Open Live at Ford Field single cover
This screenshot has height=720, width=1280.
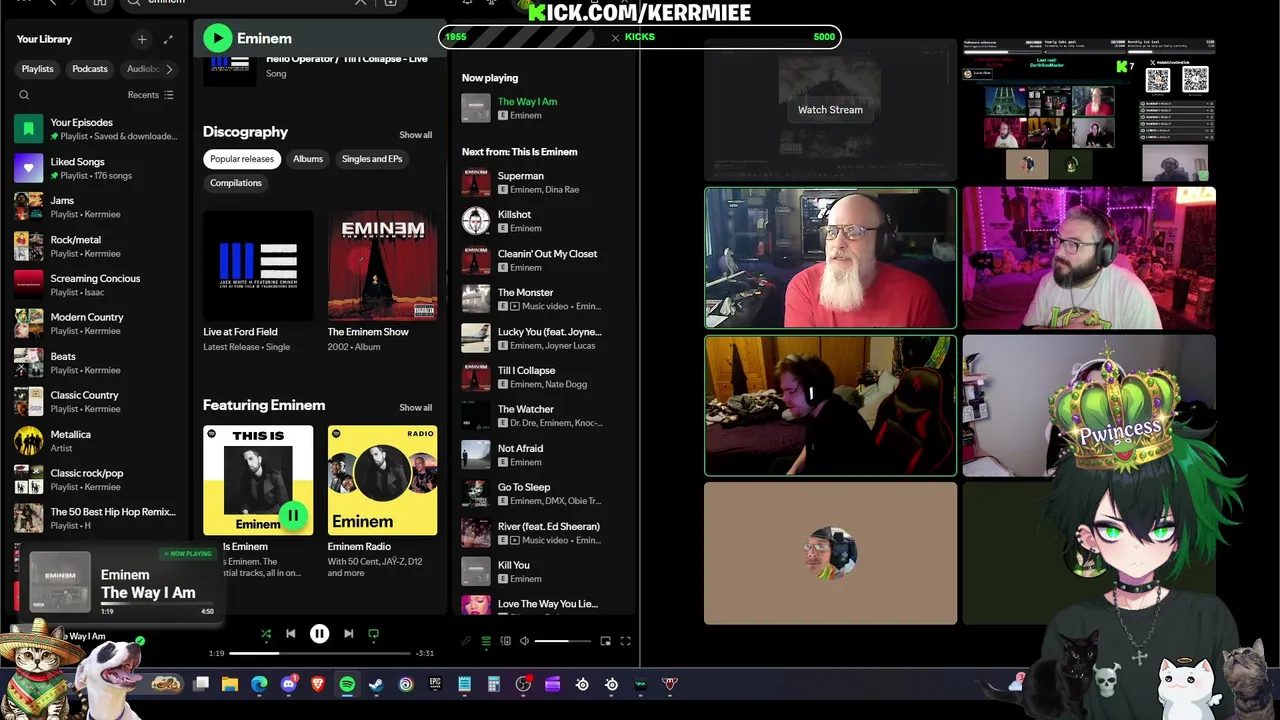[258, 265]
